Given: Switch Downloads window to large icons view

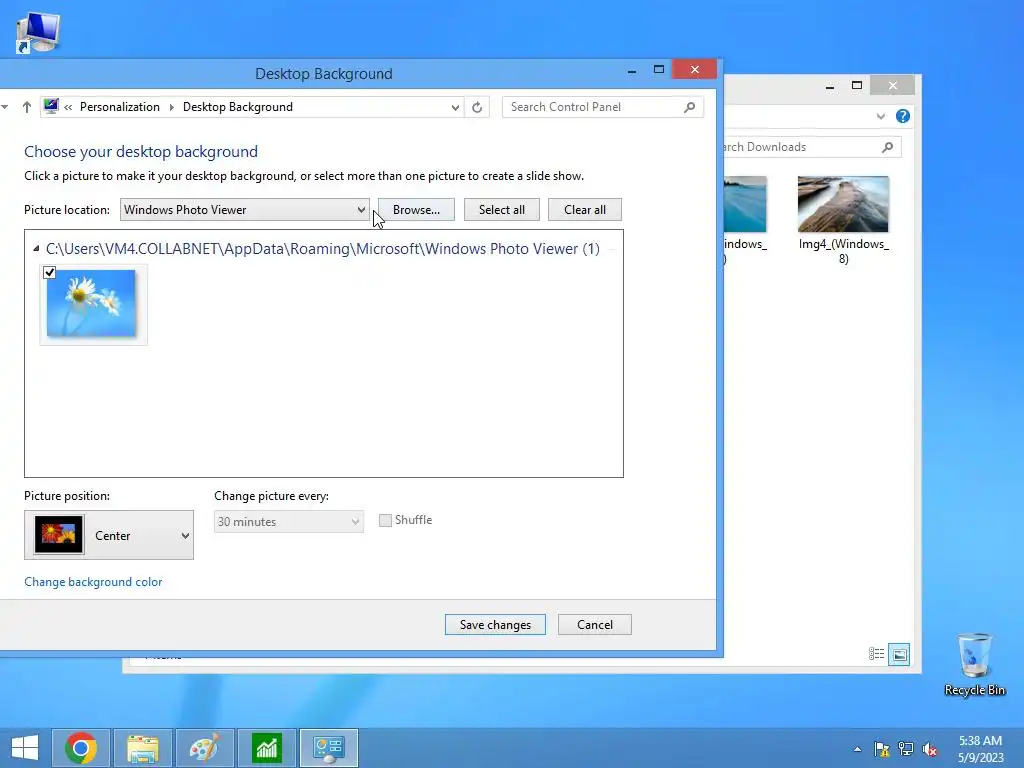Looking at the screenshot, I should pyautogui.click(x=899, y=654).
